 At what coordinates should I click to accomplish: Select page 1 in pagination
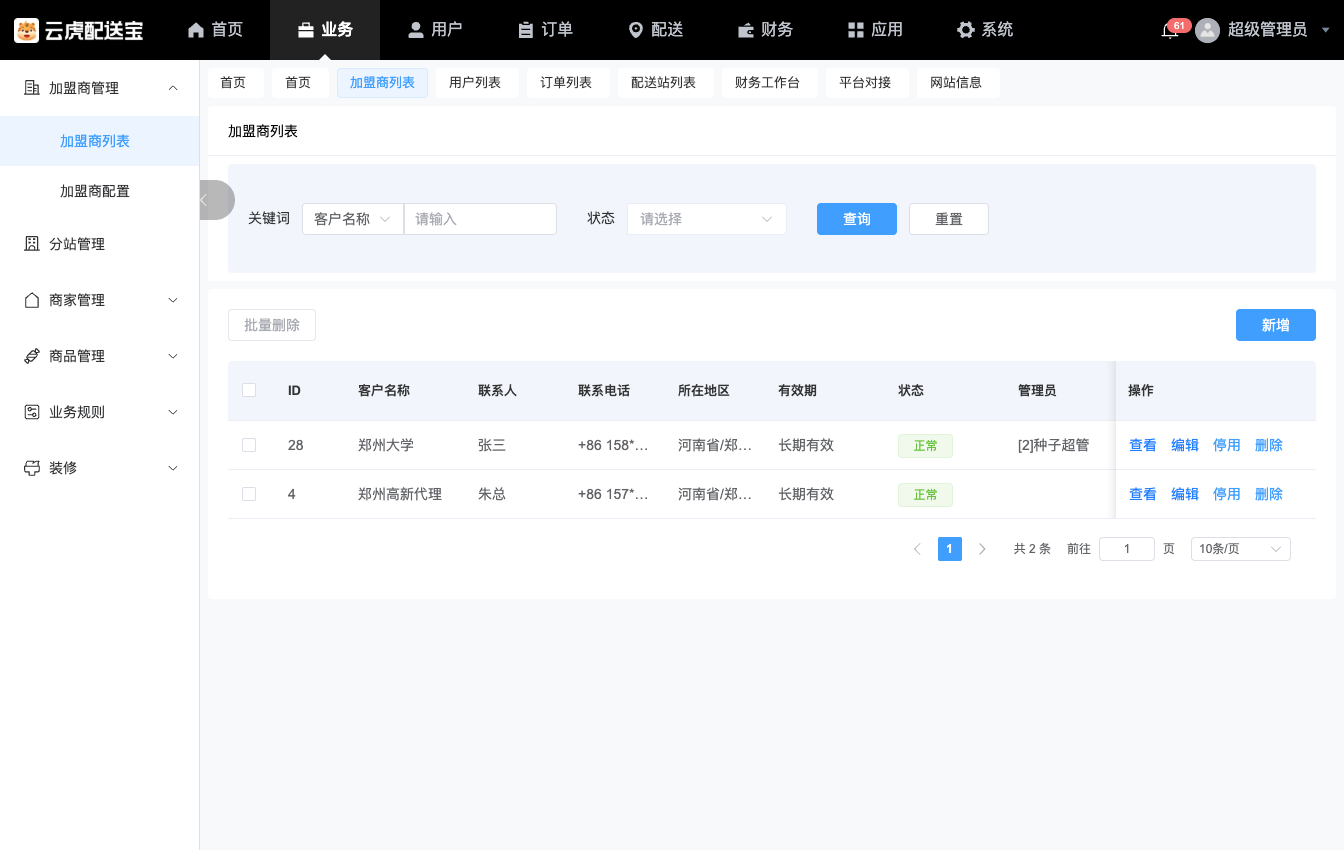pyautogui.click(x=950, y=549)
